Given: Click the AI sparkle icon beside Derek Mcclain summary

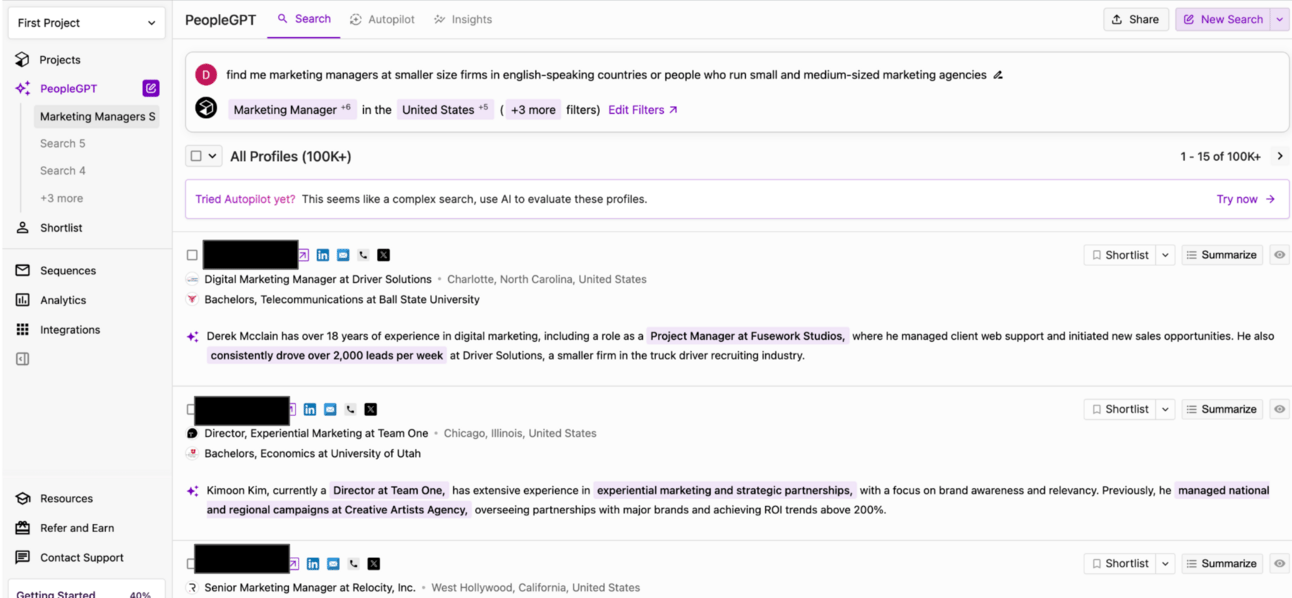Looking at the screenshot, I should [x=192, y=337].
